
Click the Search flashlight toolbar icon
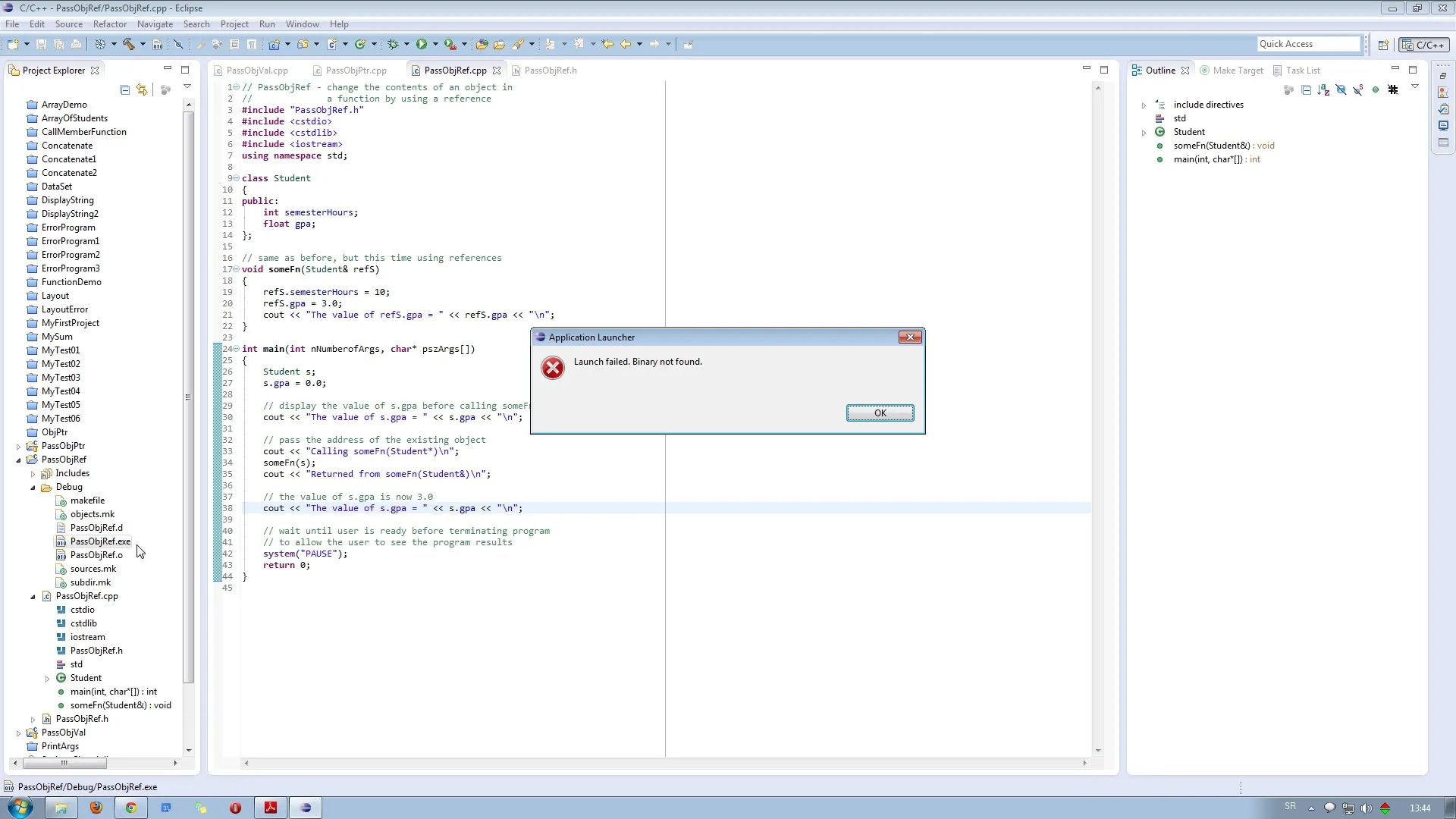click(518, 44)
